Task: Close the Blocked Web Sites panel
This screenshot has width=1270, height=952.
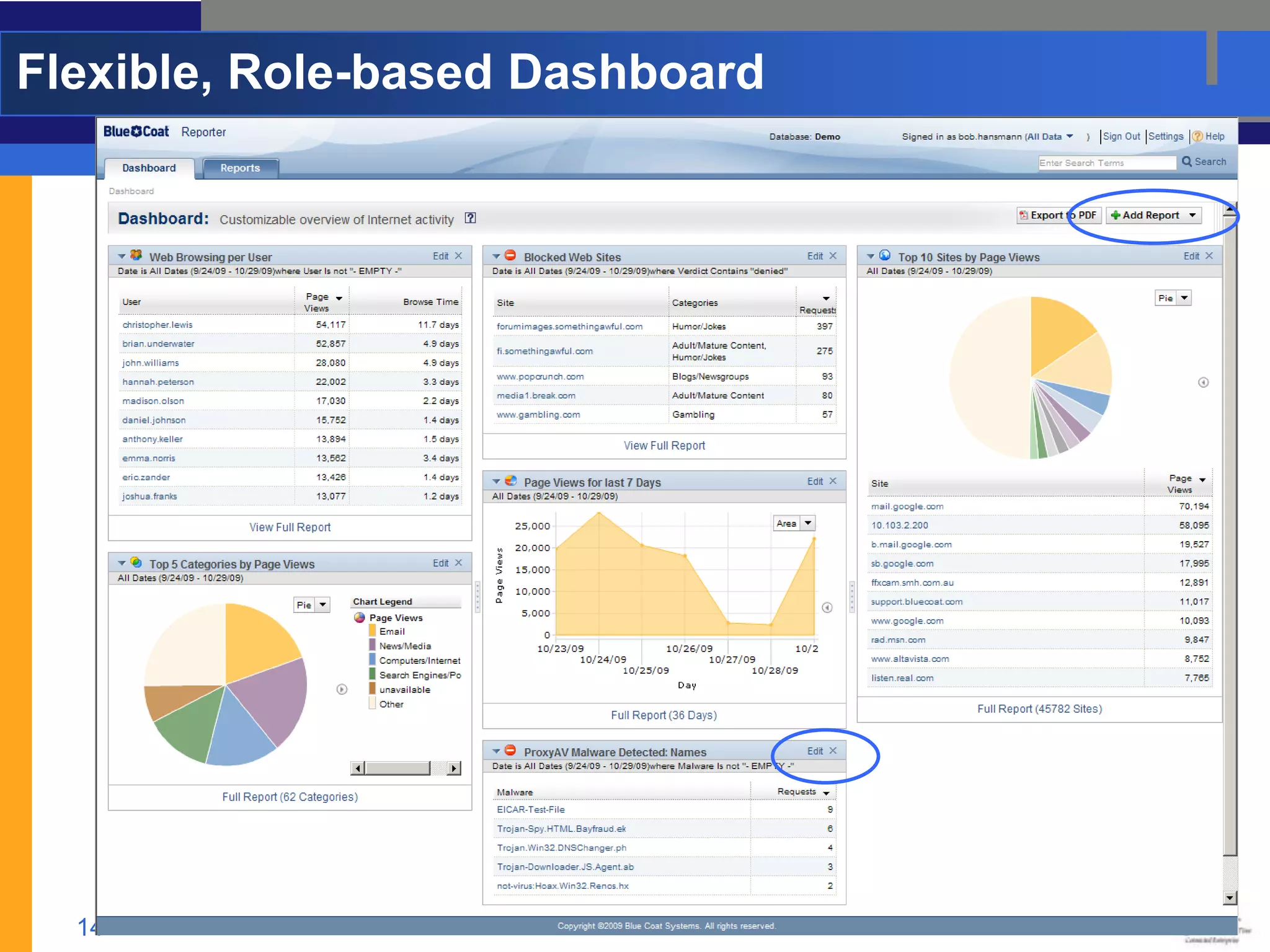Action: click(x=833, y=256)
